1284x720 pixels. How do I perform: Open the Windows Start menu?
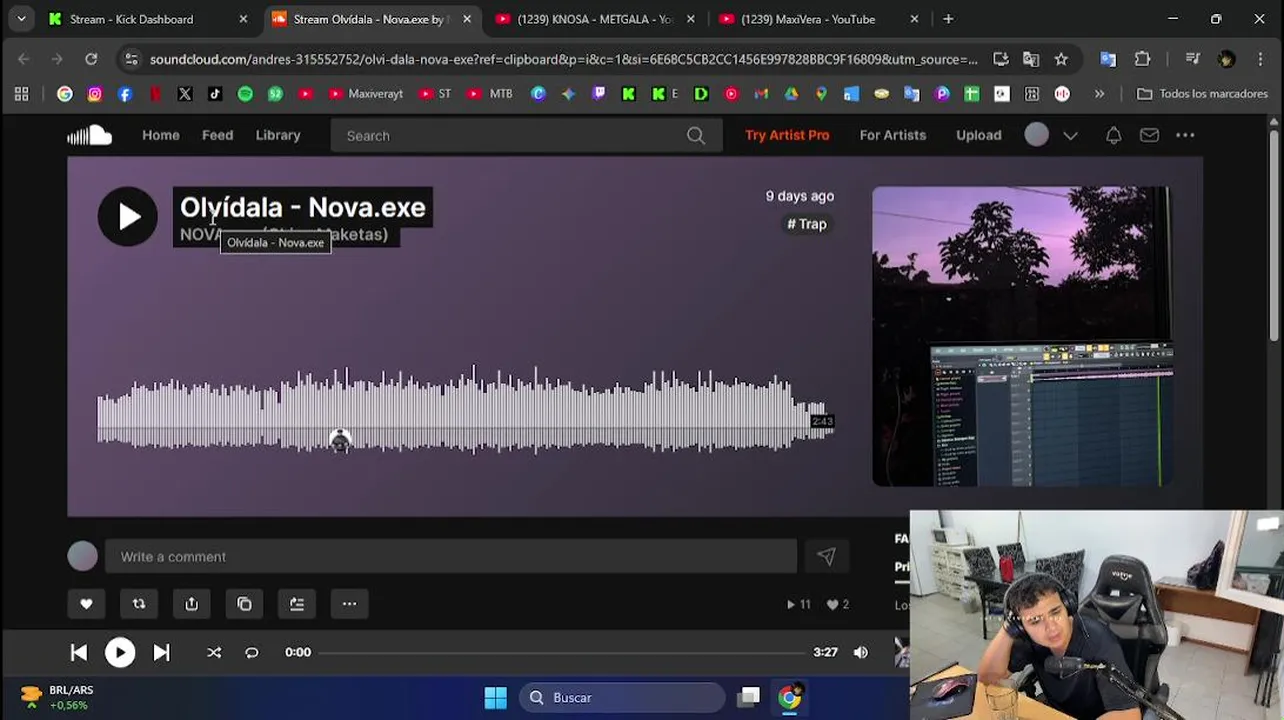pos(495,698)
